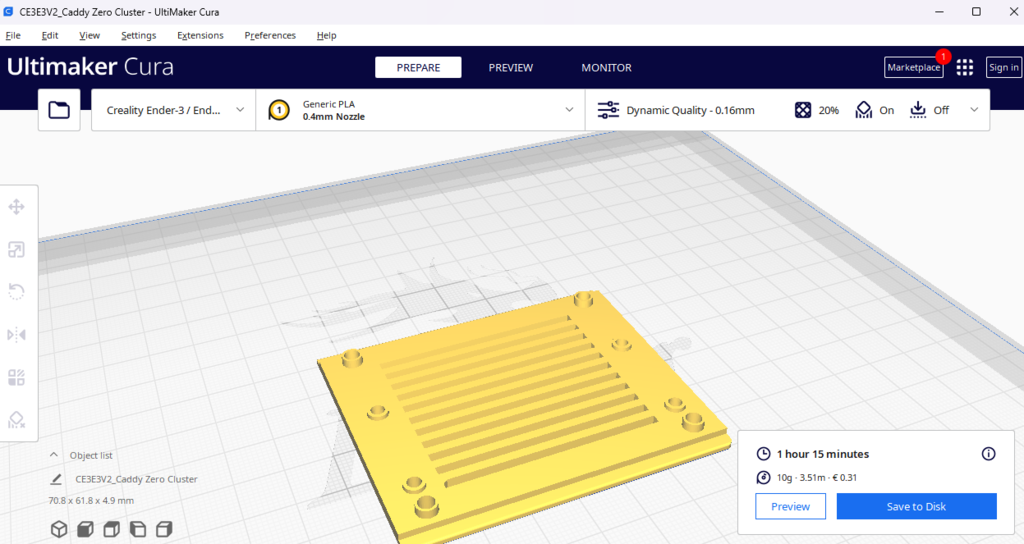Open the Marketplace
Screen dimensions: 1024x544
click(x=914, y=67)
